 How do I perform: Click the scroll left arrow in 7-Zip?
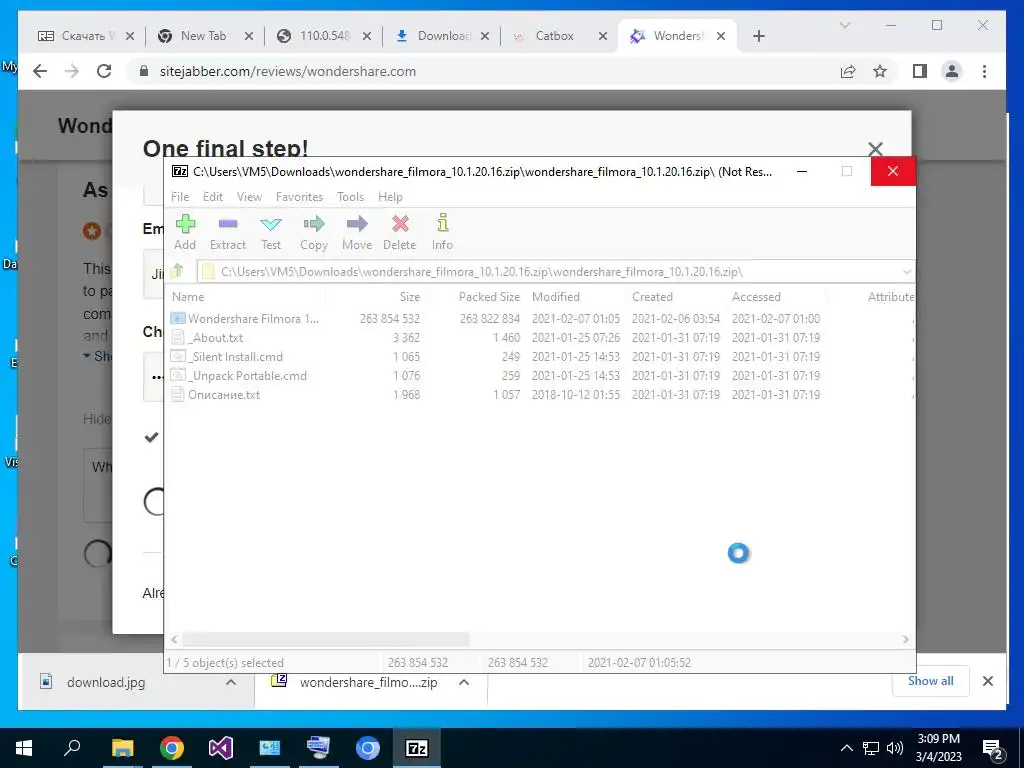pos(174,639)
